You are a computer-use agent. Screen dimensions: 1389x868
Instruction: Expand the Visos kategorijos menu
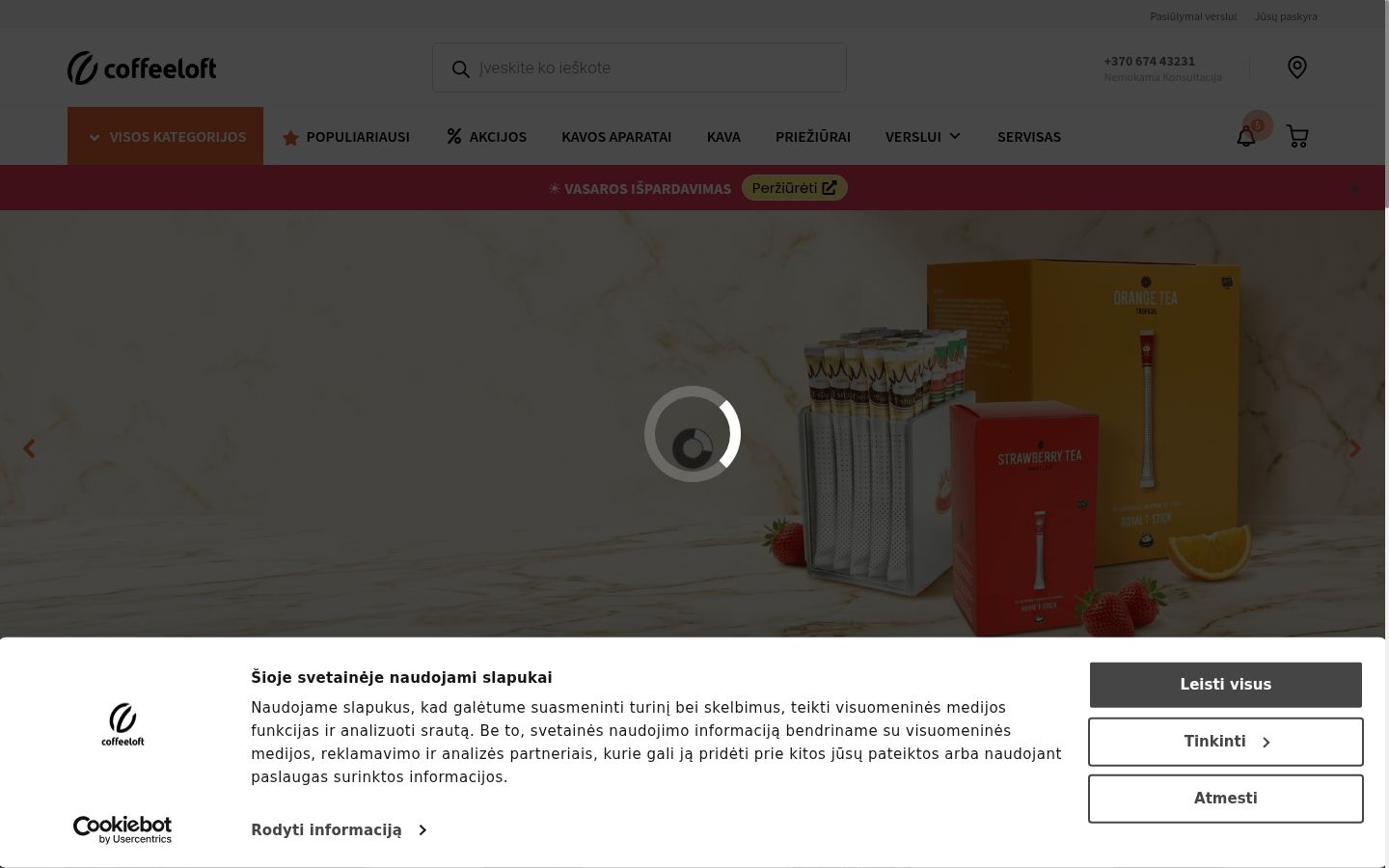165,136
